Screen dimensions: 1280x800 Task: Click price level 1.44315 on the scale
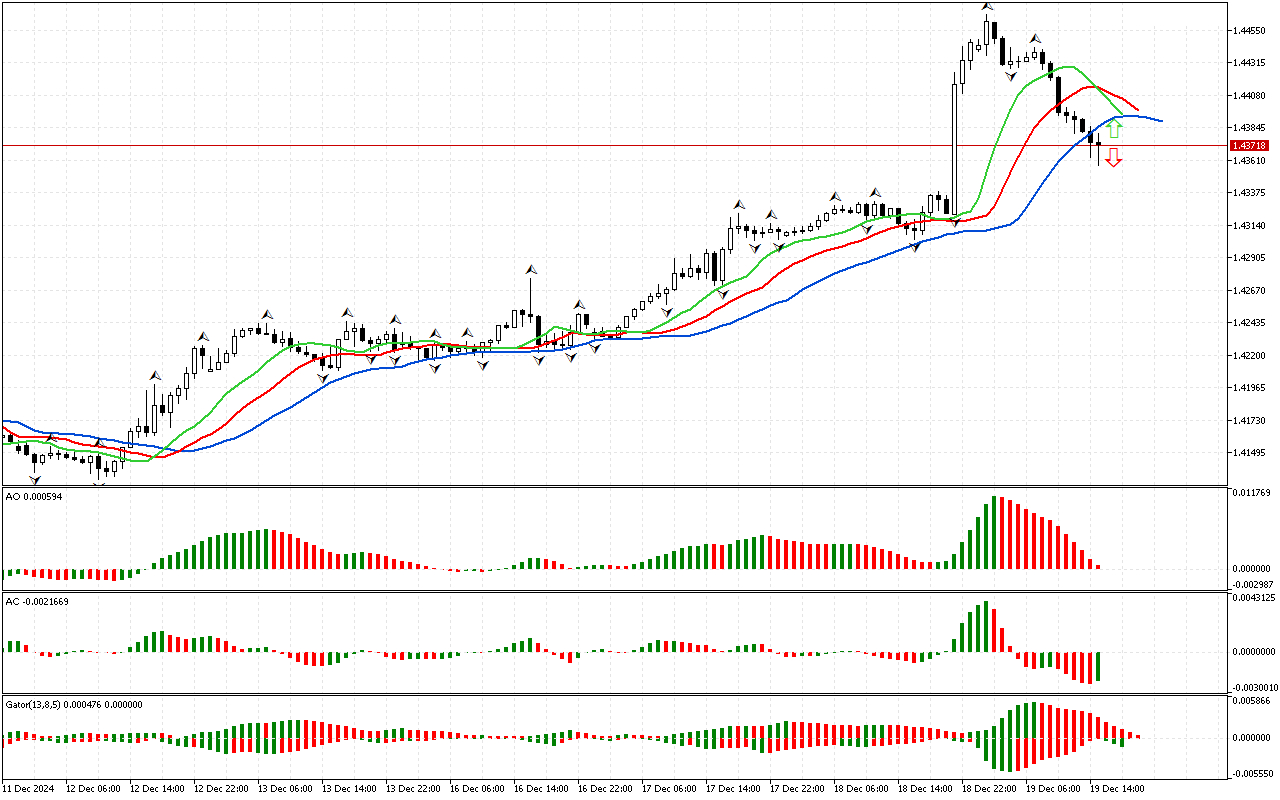(1251, 63)
